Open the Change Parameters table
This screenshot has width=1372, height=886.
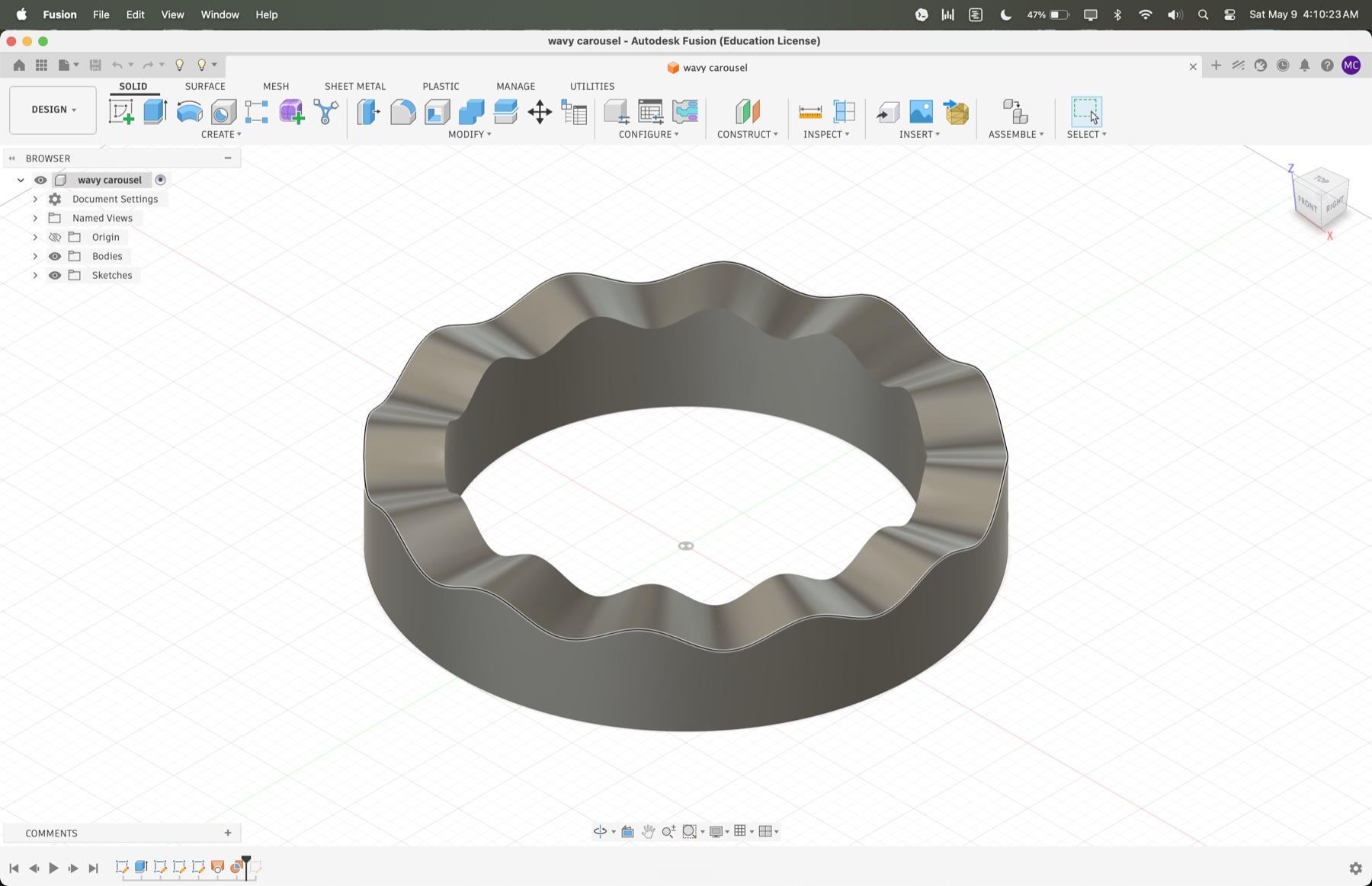(574, 112)
